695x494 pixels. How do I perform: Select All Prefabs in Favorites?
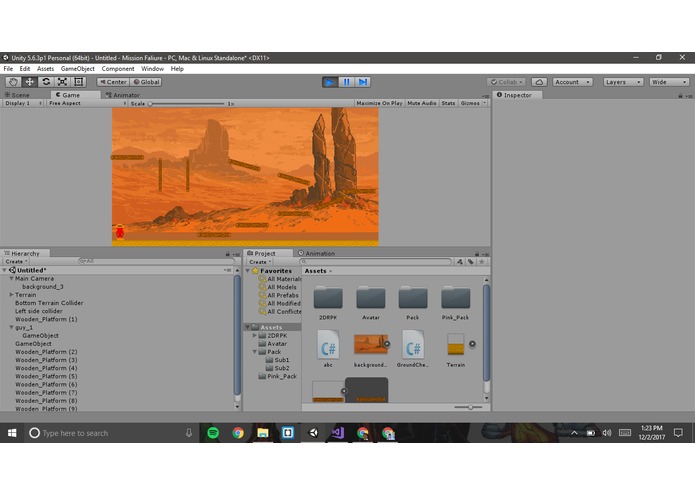click(x=283, y=295)
